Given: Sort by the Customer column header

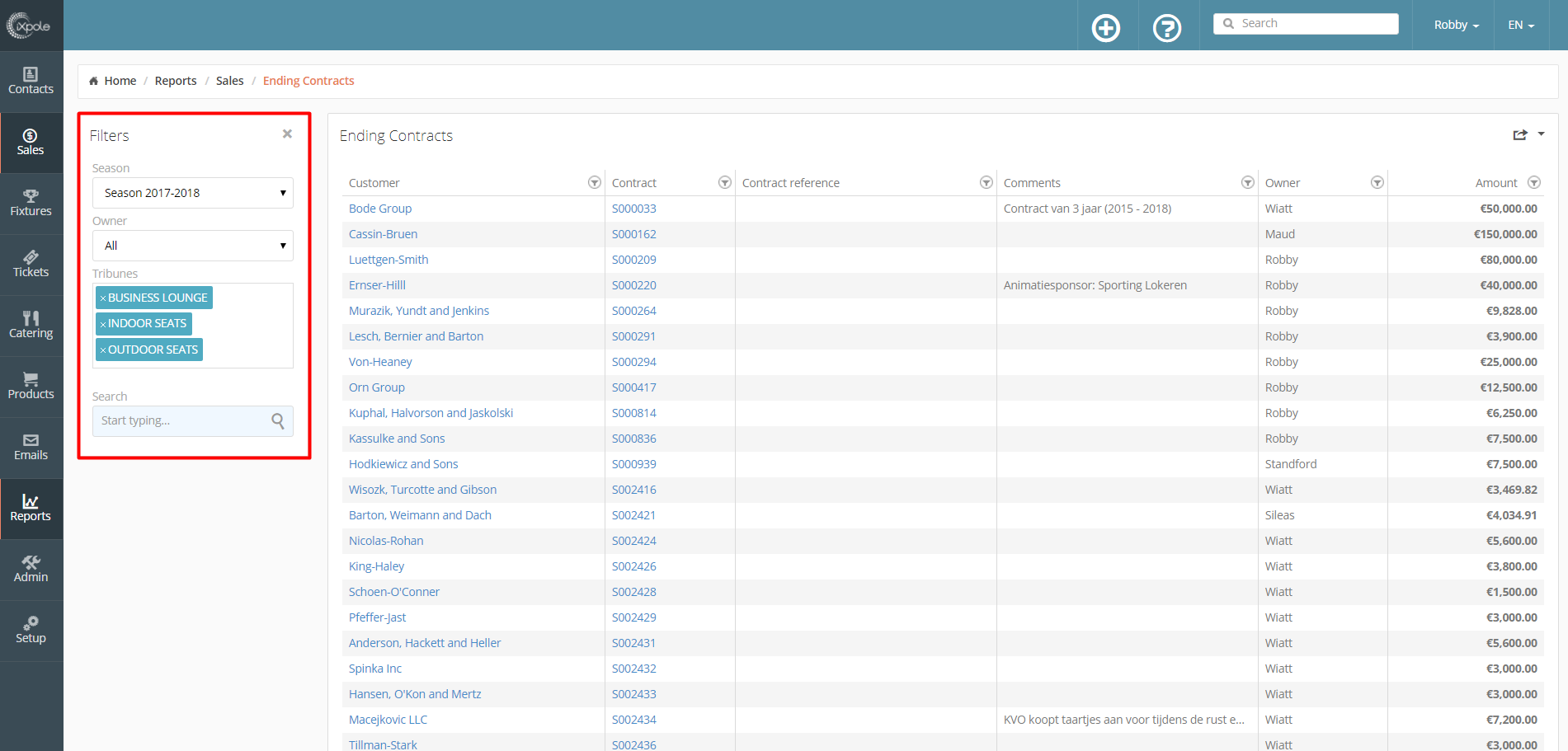Looking at the screenshot, I should pos(374,183).
